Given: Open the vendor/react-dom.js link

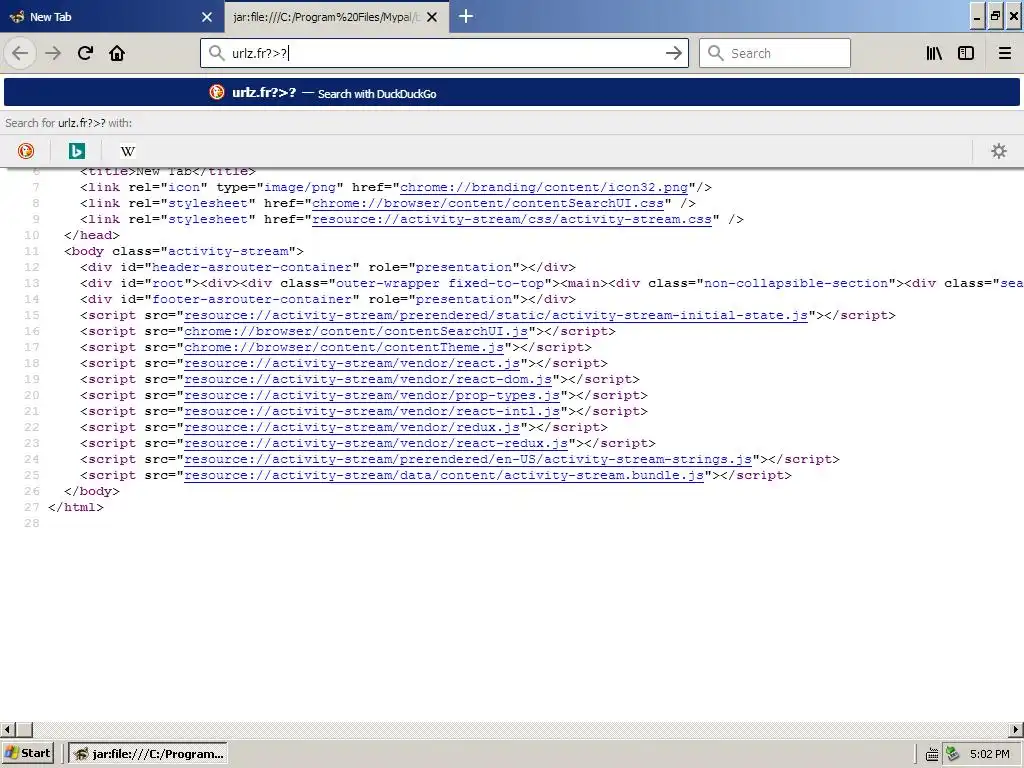Looking at the screenshot, I should (368, 379).
